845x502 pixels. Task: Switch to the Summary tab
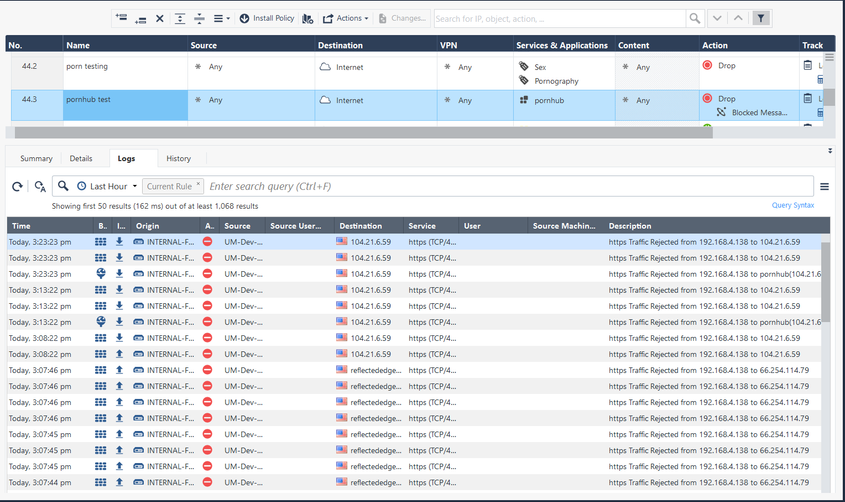pyautogui.click(x=36, y=158)
